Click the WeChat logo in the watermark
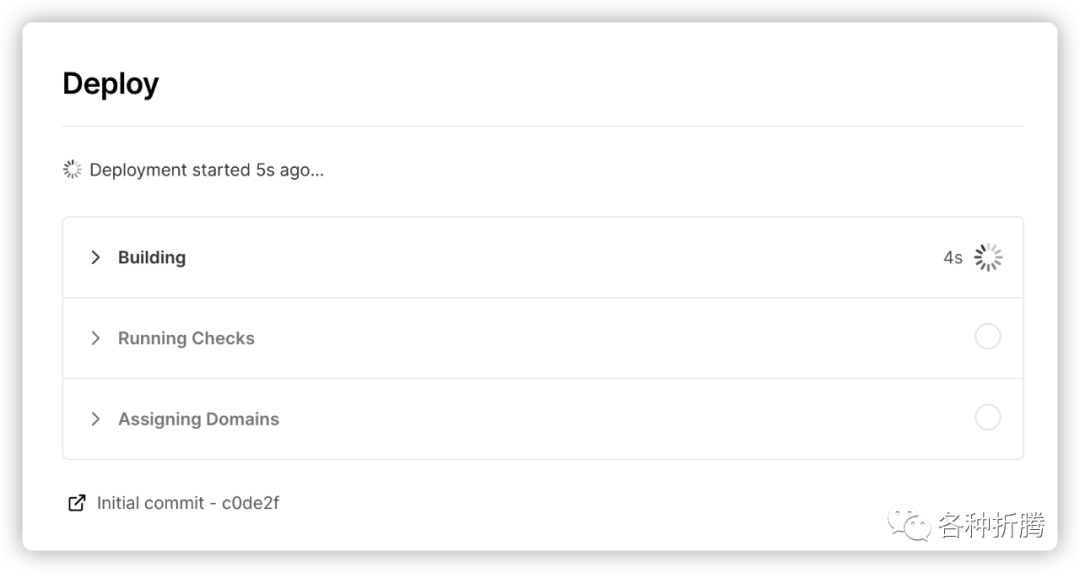Image resolution: width=1080 pixels, height=573 pixels. [x=909, y=524]
